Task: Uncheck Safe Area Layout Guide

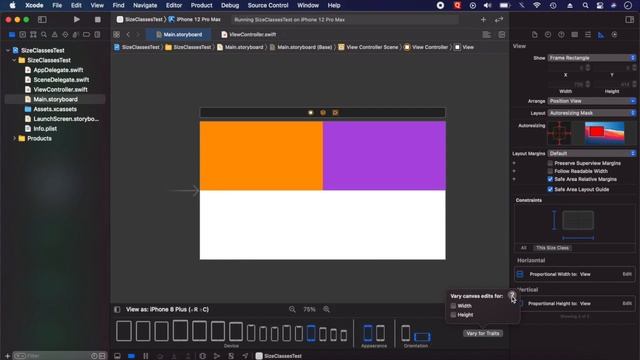Action: (550, 189)
